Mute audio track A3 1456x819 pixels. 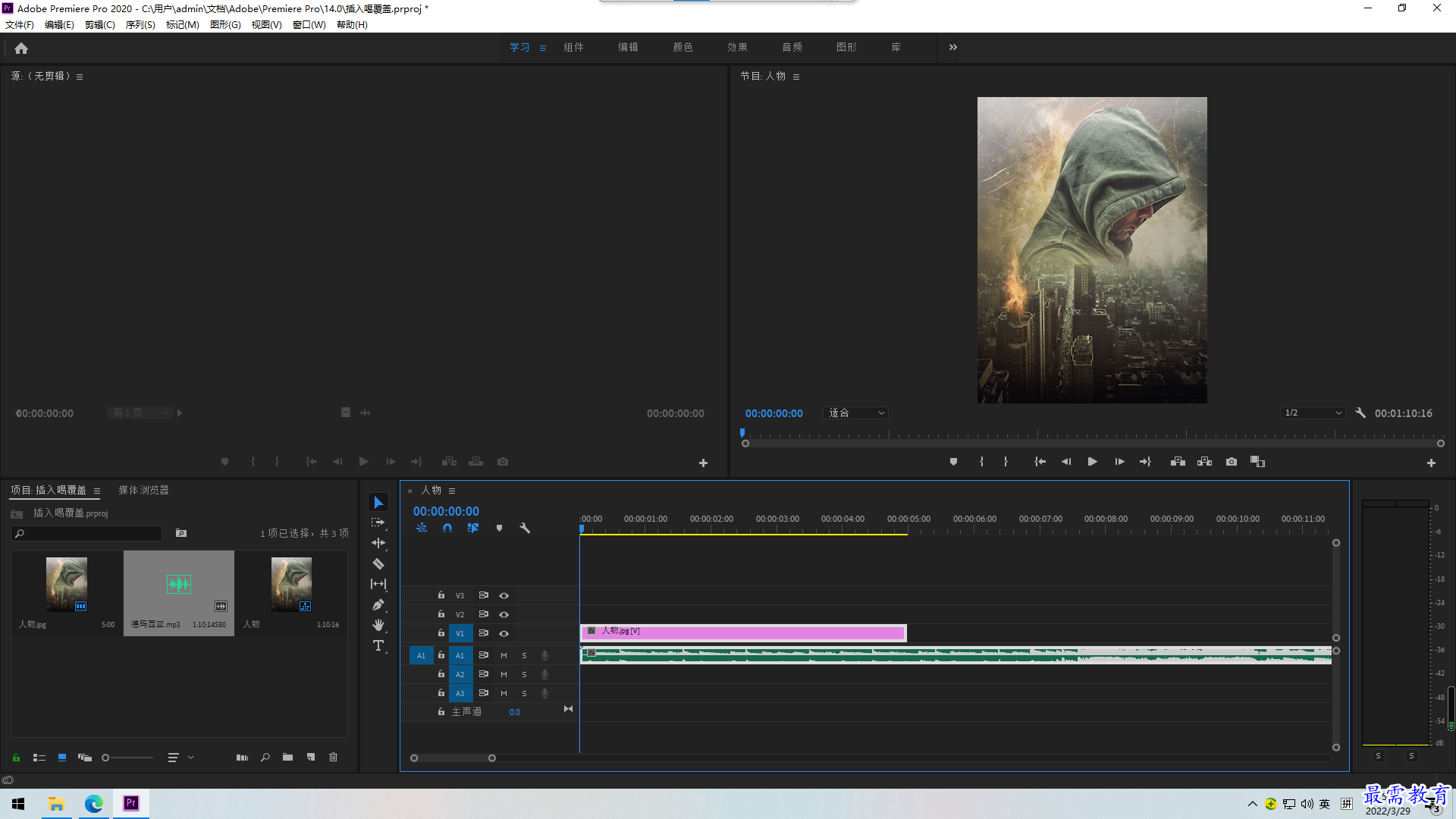504,693
